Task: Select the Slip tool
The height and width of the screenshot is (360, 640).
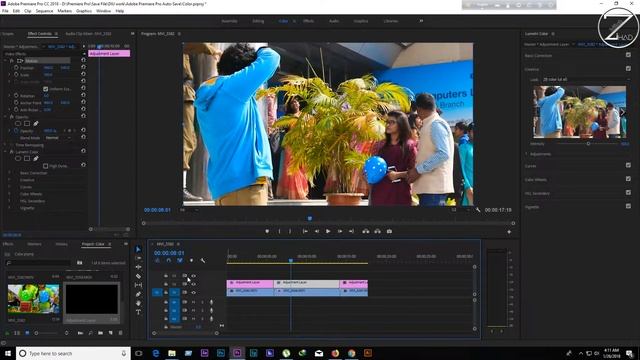Action: [138, 285]
